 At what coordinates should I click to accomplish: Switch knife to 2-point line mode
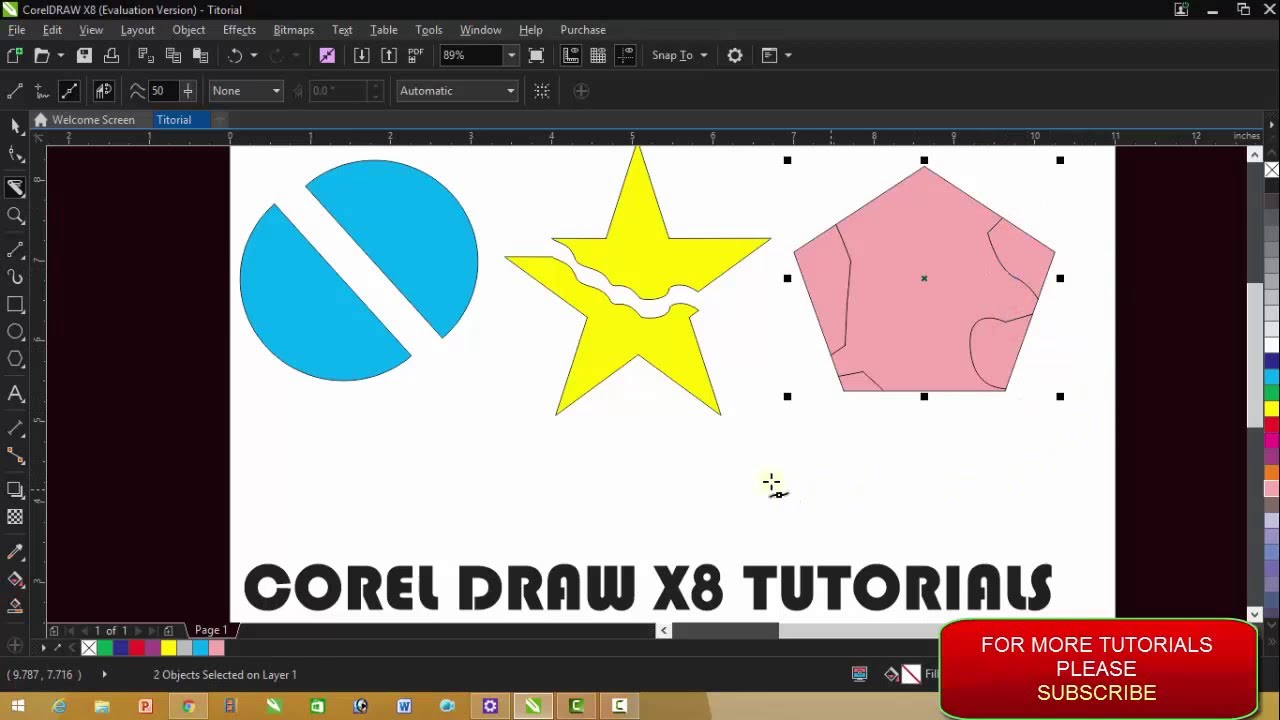(15, 91)
